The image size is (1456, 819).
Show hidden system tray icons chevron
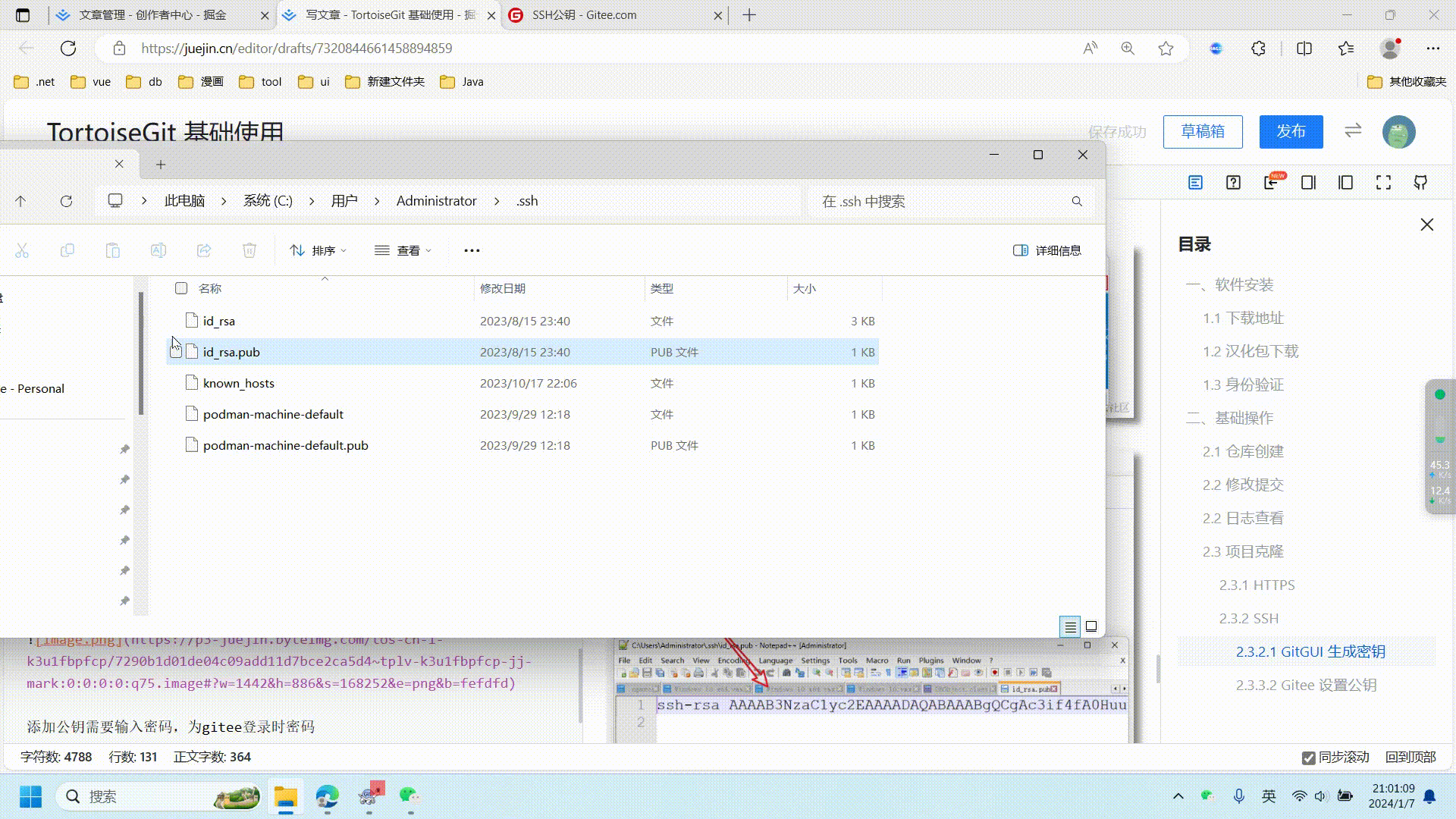pos(1178,796)
